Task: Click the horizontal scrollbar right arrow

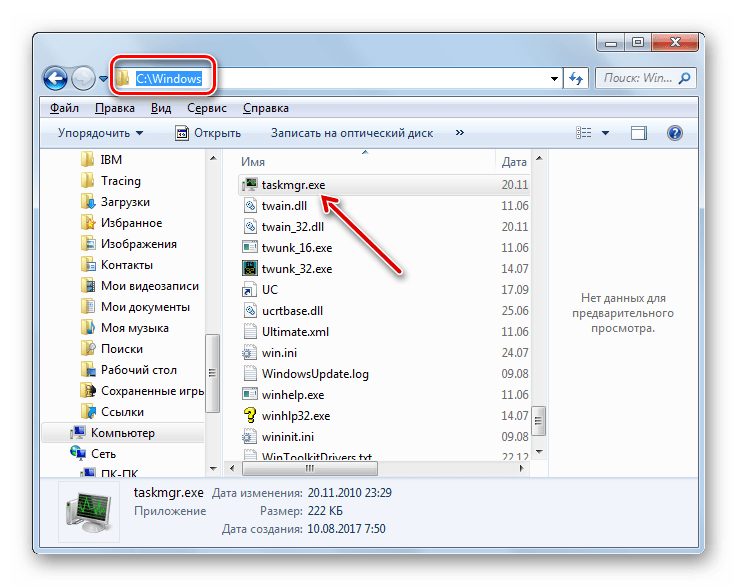Action: tap(521, 468)
